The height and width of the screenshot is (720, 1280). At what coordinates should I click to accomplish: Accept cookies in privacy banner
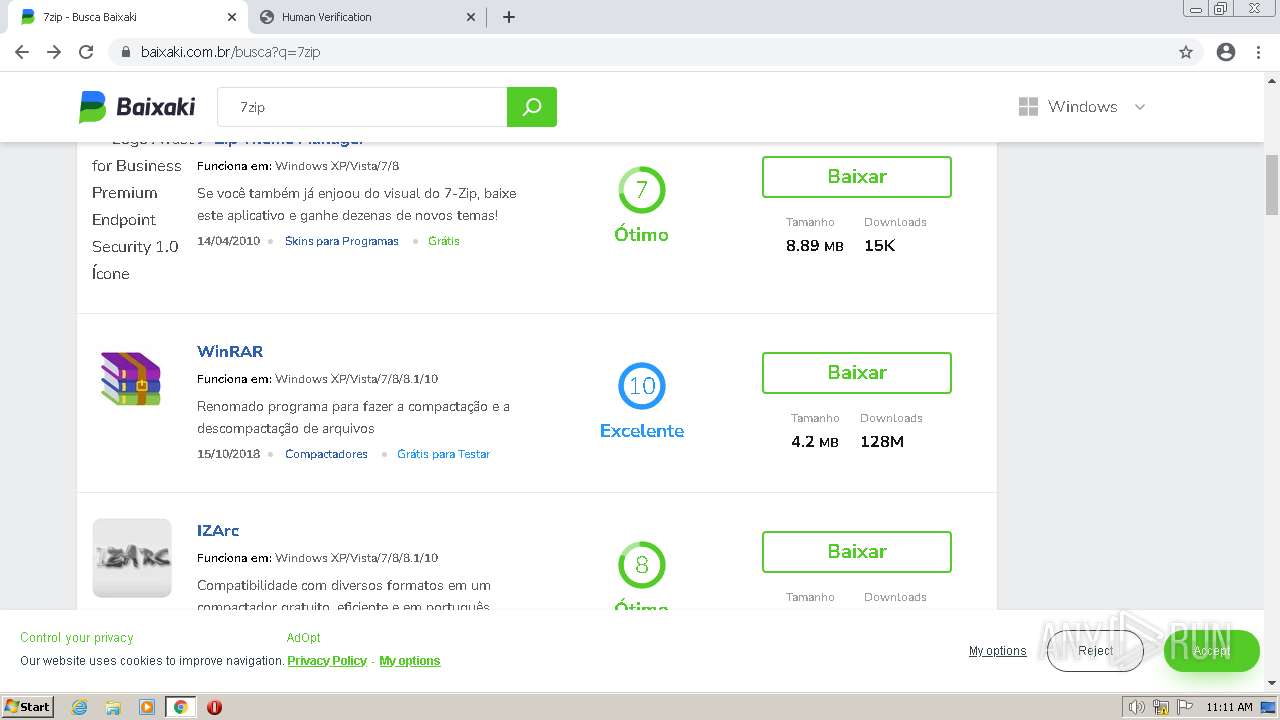click(x=1211, y=651)
